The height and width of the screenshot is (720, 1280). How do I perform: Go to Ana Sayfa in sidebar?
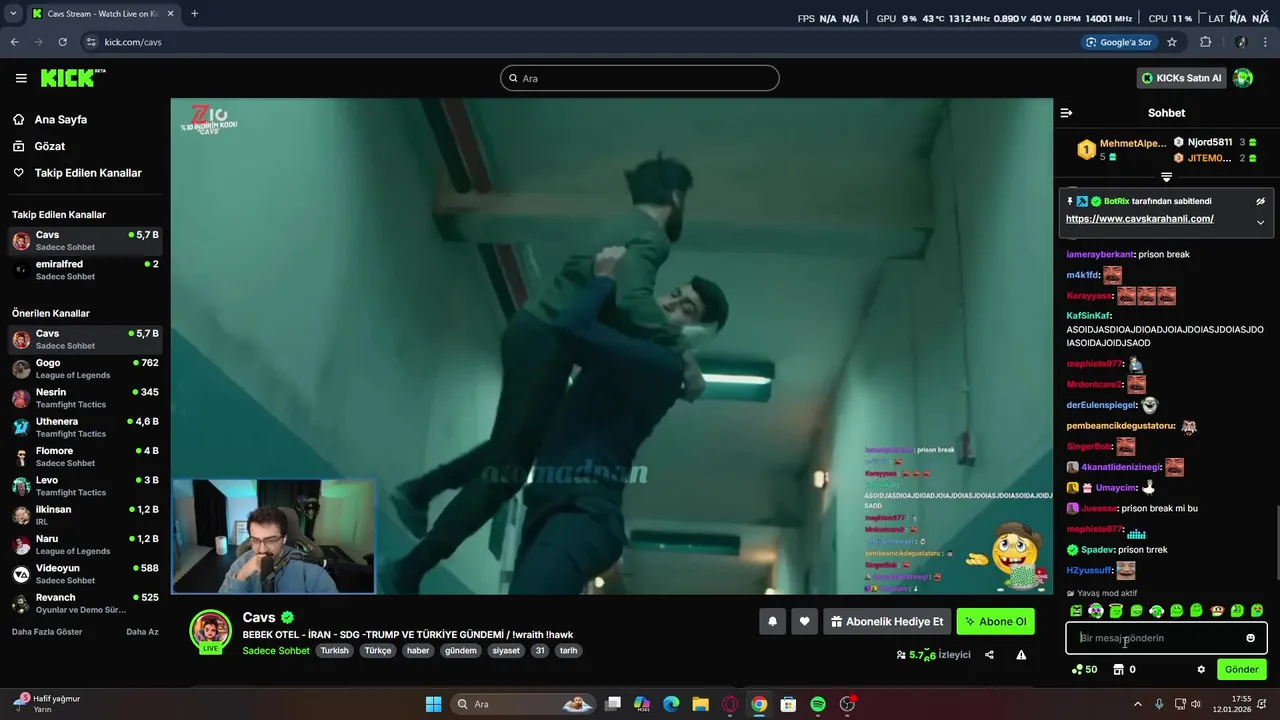pyautogui.click(x=60, y=119)
